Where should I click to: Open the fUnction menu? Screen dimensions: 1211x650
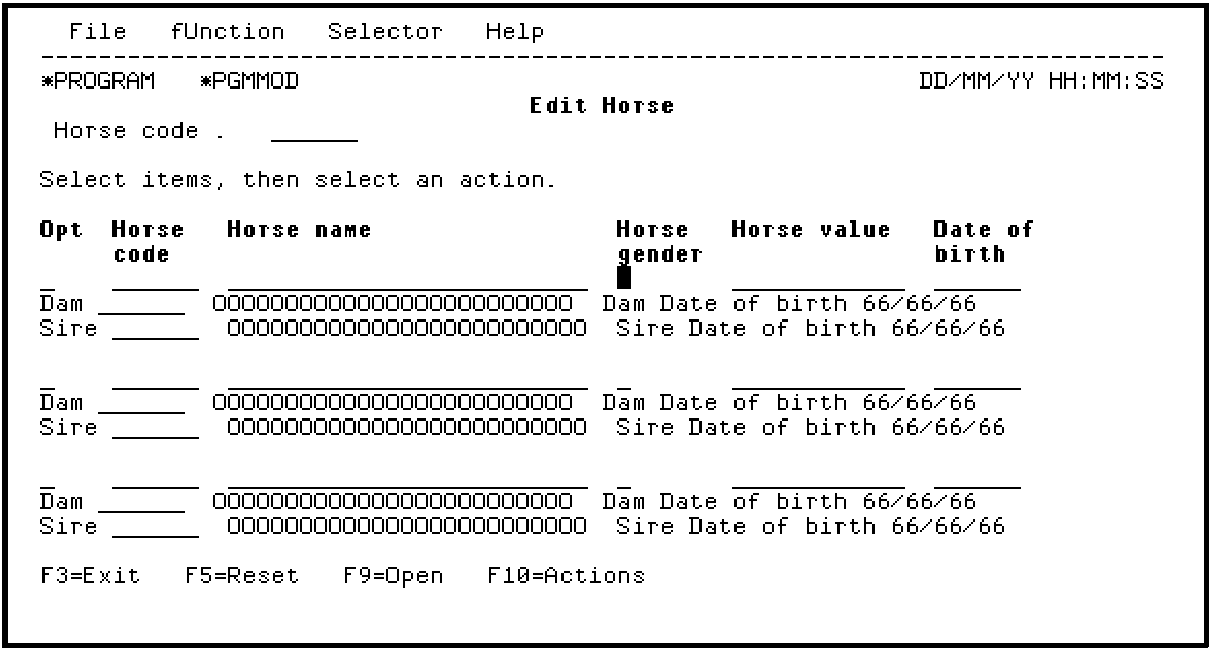coord(227,32)
